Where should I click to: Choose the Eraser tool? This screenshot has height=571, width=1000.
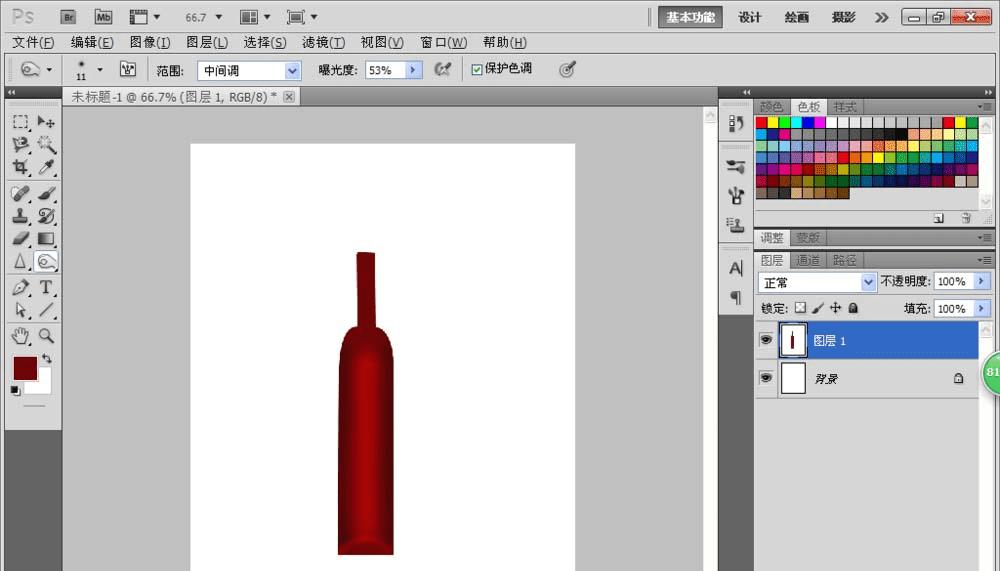tap(20, 238)
